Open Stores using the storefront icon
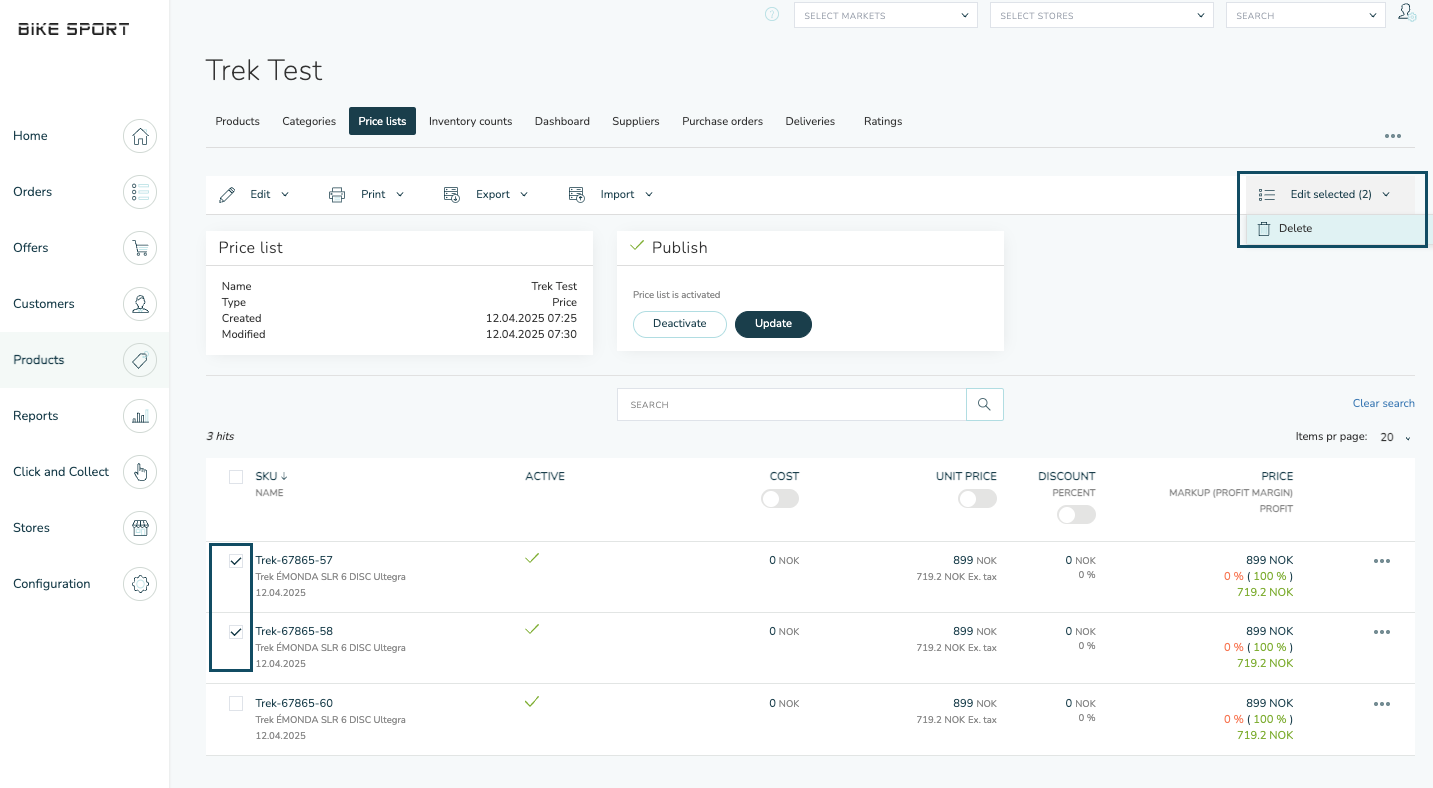This screenshot has width=1433, height=788. coord(140,528)
